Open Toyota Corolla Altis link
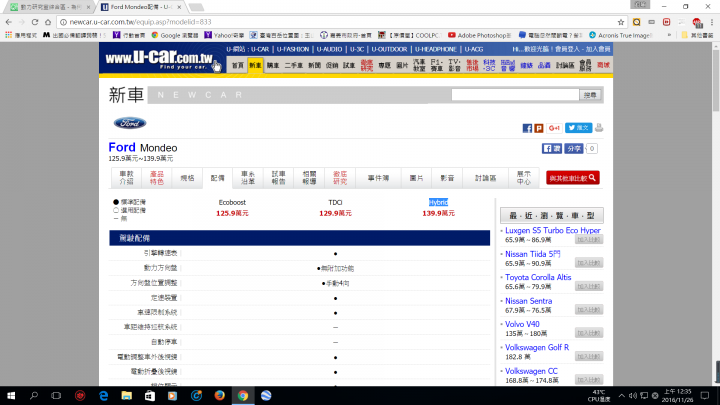The height and width of the screenshot is (405, 720). [x=538, y=277]
